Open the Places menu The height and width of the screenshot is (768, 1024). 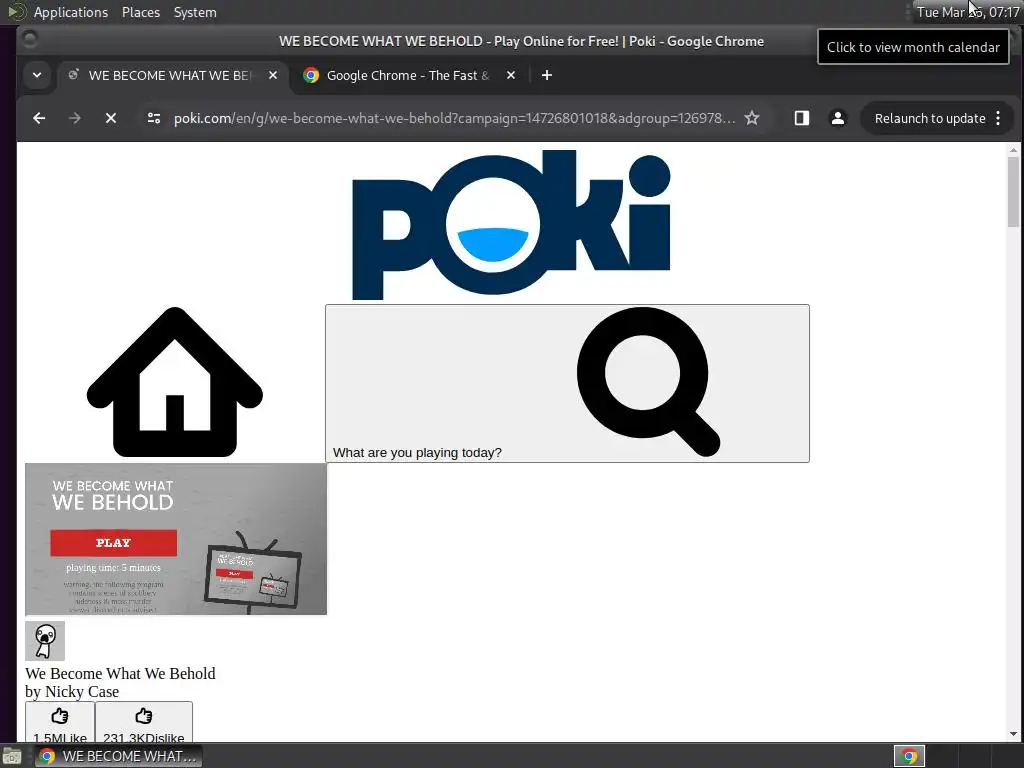click(140, 12)
